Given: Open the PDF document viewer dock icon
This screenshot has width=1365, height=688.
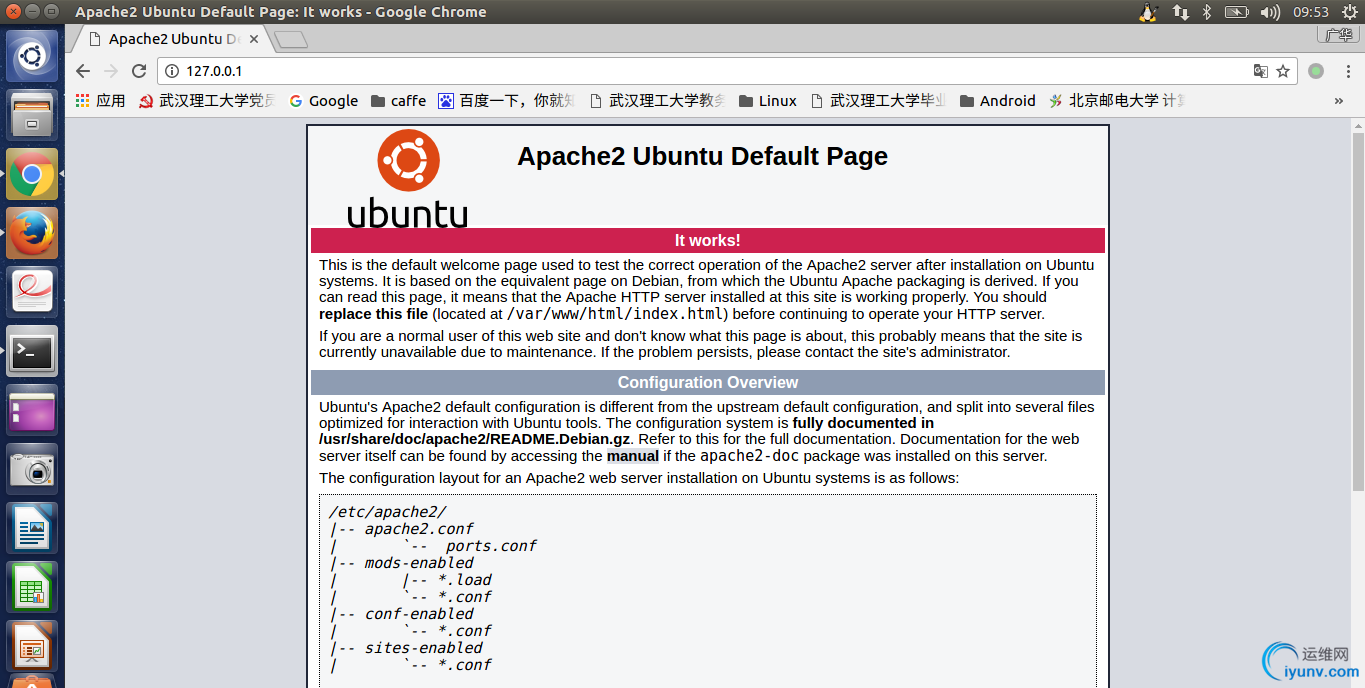Looking at the screenshot, I should pos(32,292).
